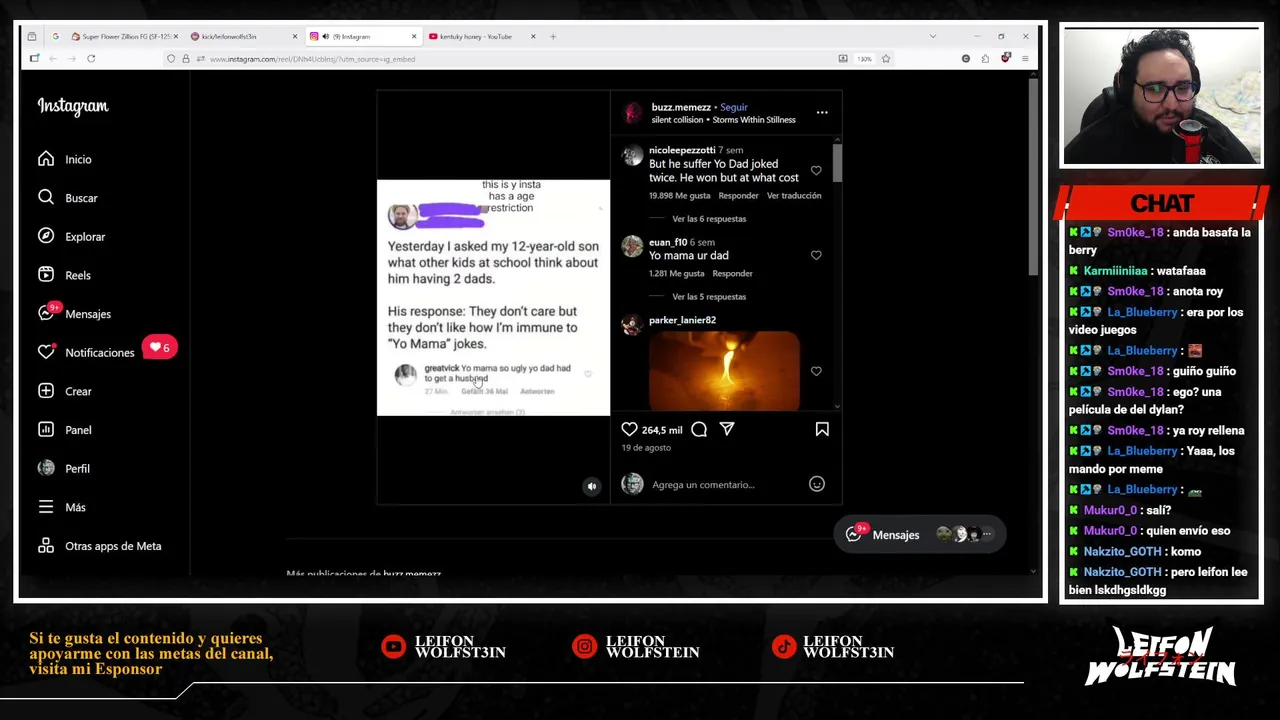The height and width of the screenshot is (720, 1280).
Task: Expand Ver las 6 respuestas
Action: [x=709, y=219]
